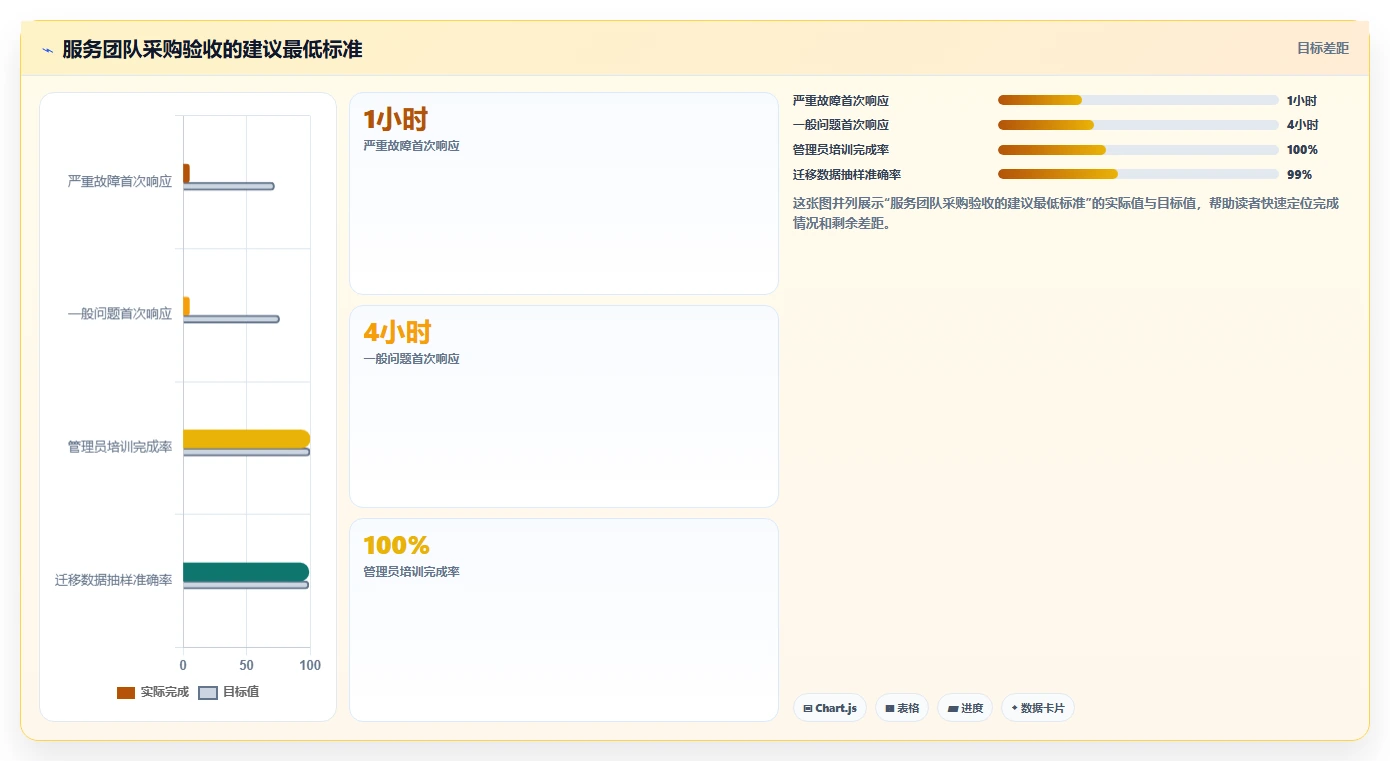This screenshot has height=761, width=1390.
Task: Open the 4小时 data card
Action: click(x=564, y=407)
